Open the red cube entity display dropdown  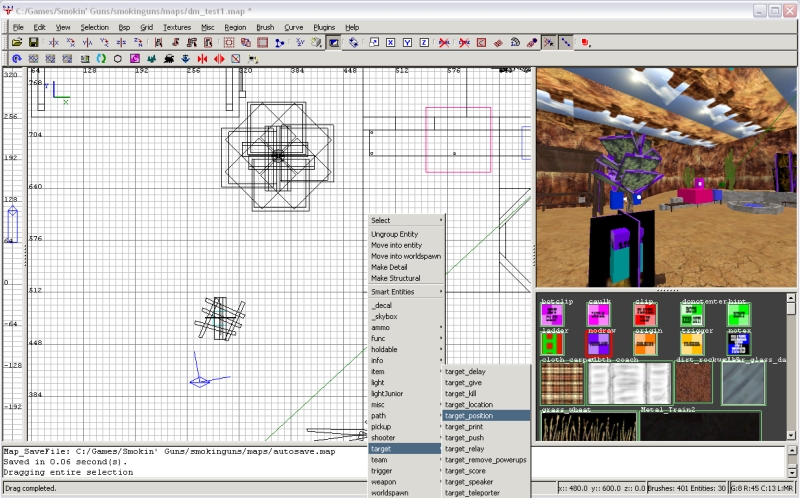[x=586, y=43]
